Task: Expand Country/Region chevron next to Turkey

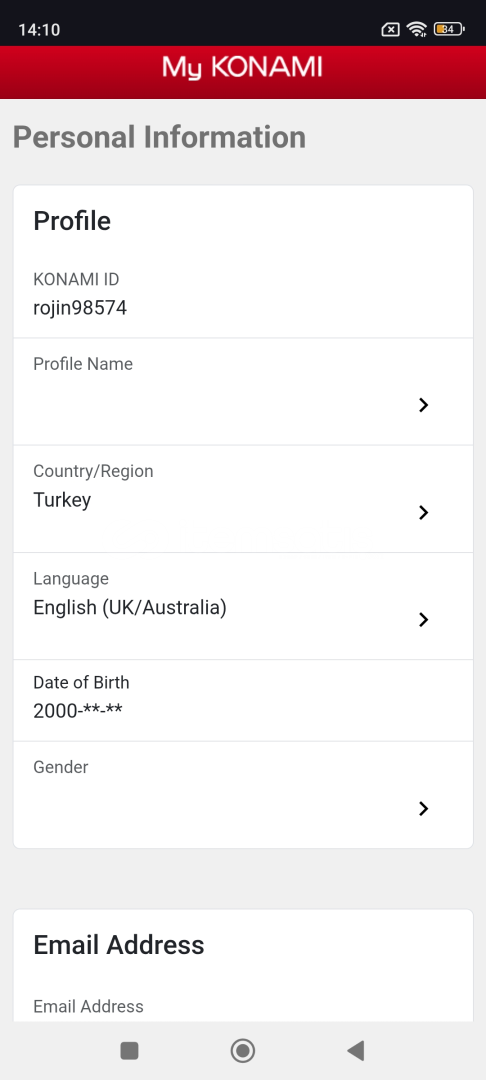Action: point(423,512)
